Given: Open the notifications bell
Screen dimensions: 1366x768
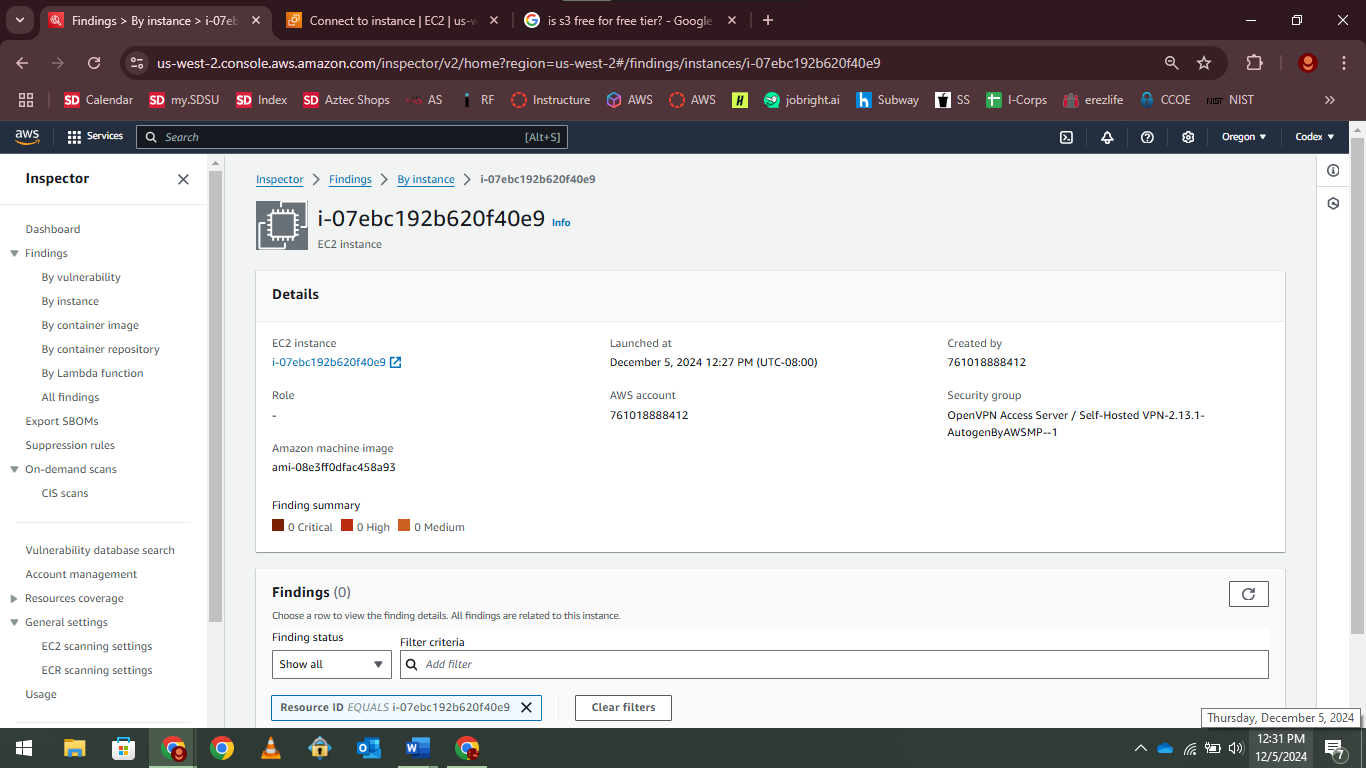Looking at the screenshot, I should coord(1106,137).
